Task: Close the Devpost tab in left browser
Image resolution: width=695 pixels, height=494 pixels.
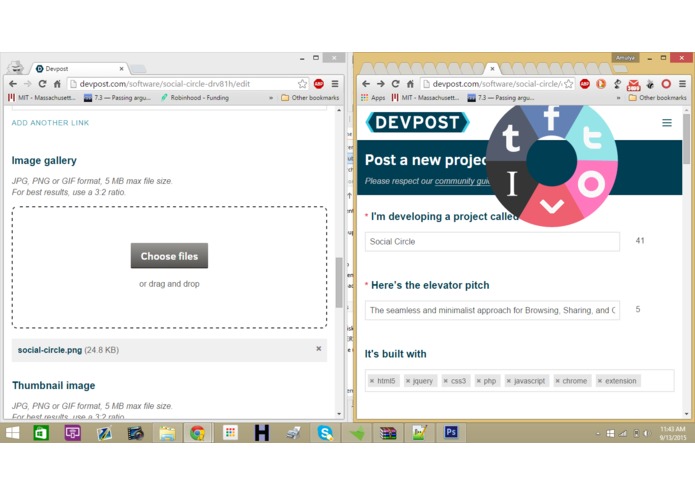Action: [121, 69]
